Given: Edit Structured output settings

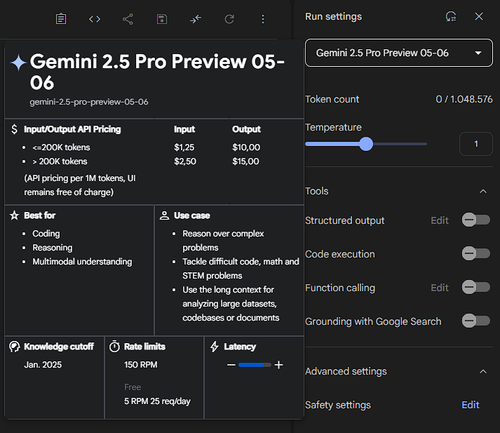Looking at the screenshot, I should tap(439, 220).
